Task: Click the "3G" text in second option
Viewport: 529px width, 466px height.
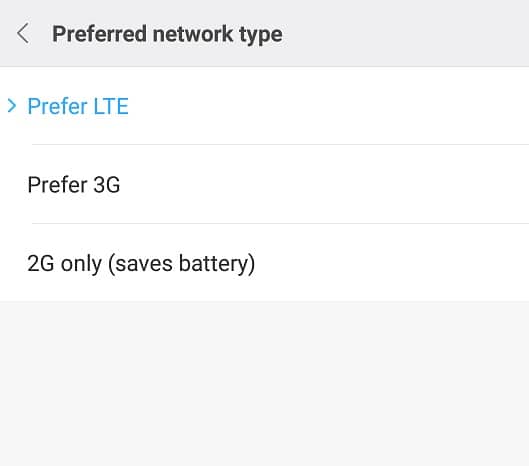Action: pyautogui.click(x=107, y=185)
